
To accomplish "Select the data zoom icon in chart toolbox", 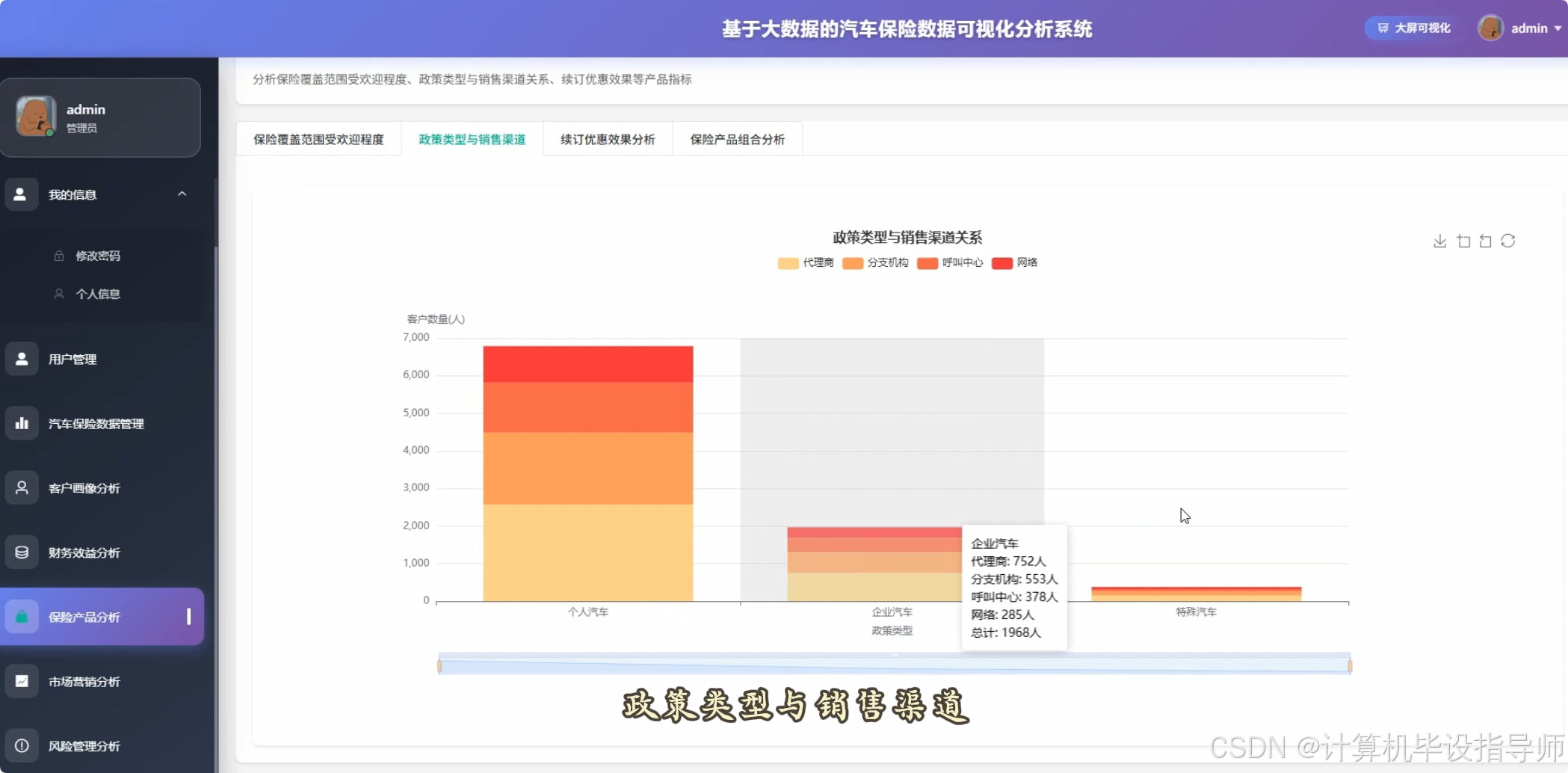I will click(1464, 241).
